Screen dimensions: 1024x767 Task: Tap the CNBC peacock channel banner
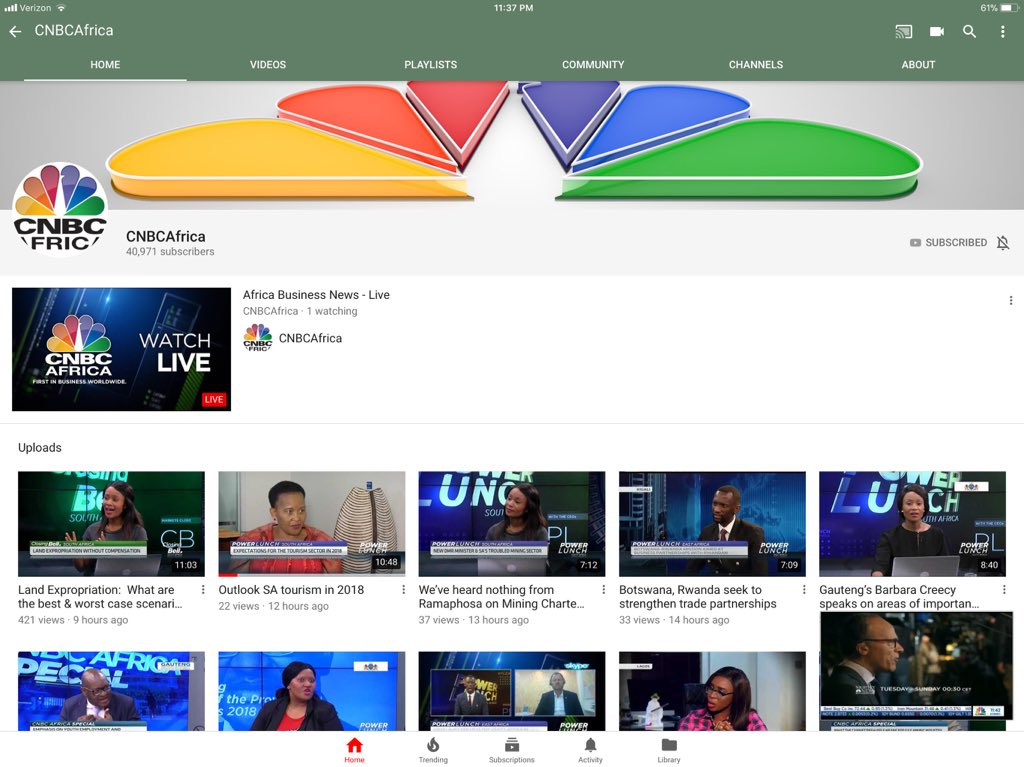point(512,145)
